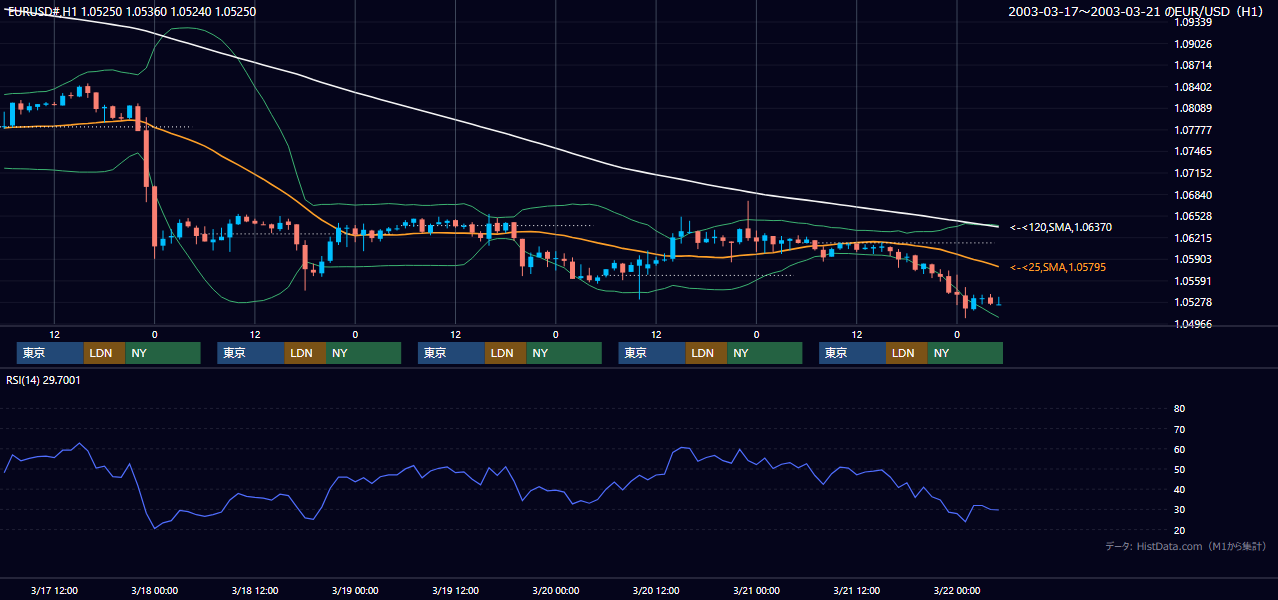Click the RSI(14) 29.7001 indicator label
This screenshot has width=1278, height=600.
click(44, 380)
